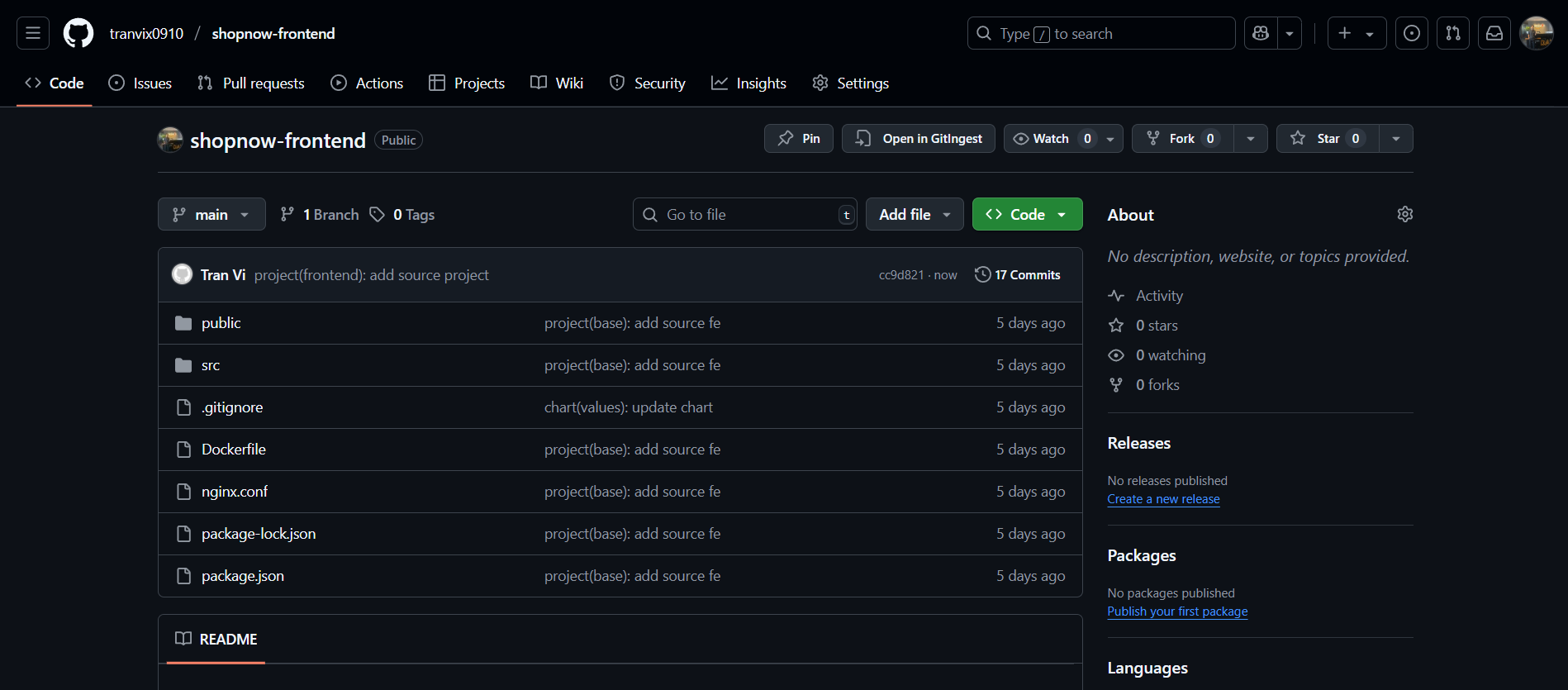
Task: Open the issues icon in header
Action: pos(1412,33)
